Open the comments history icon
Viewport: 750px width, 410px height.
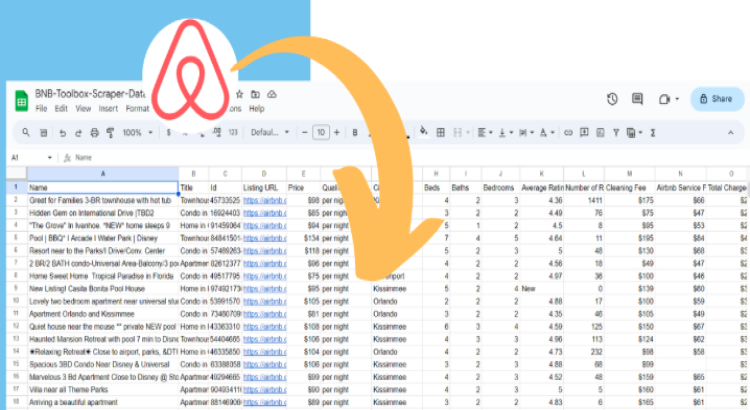click(x=637, y=99)
